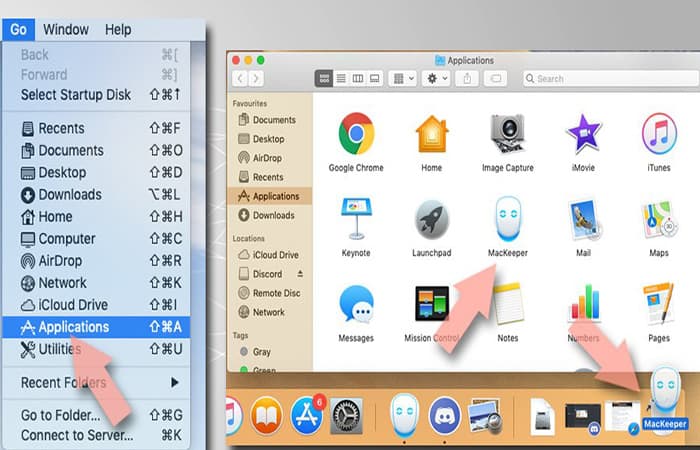
Task: Open the Books app in the Dock
Action: [x=266, y=416]
